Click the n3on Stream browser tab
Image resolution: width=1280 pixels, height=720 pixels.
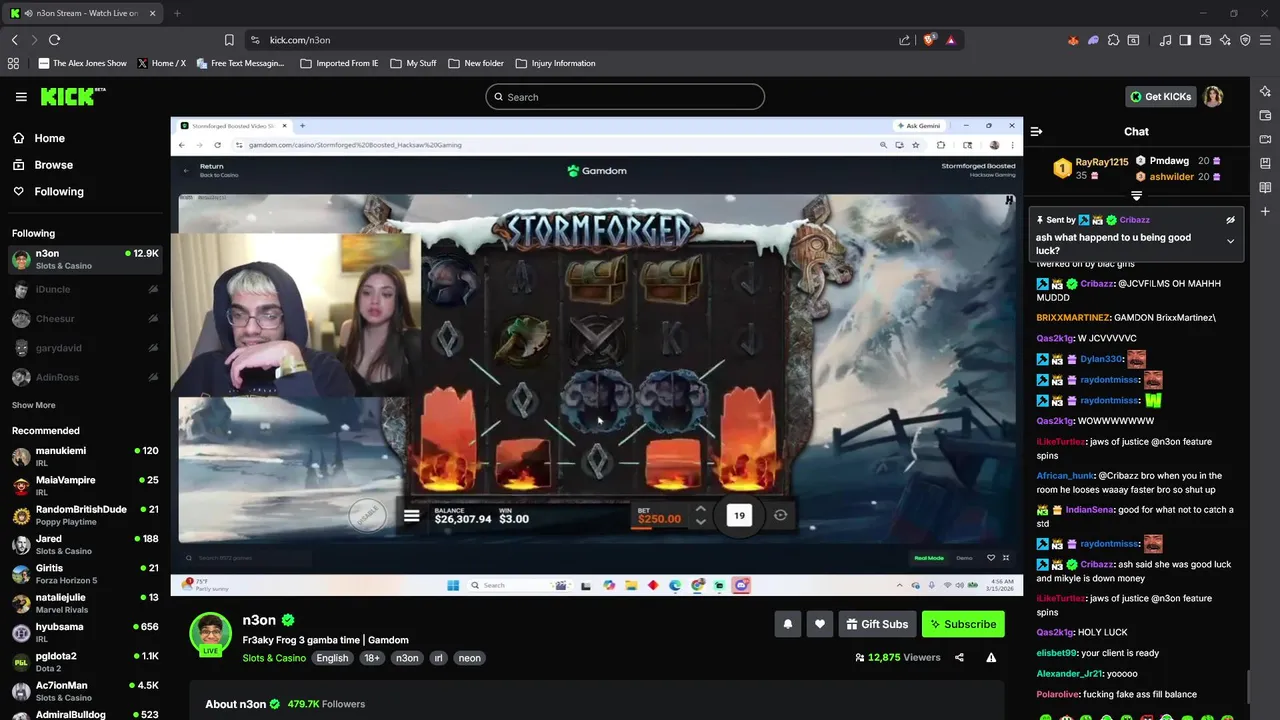coord(82,13)
